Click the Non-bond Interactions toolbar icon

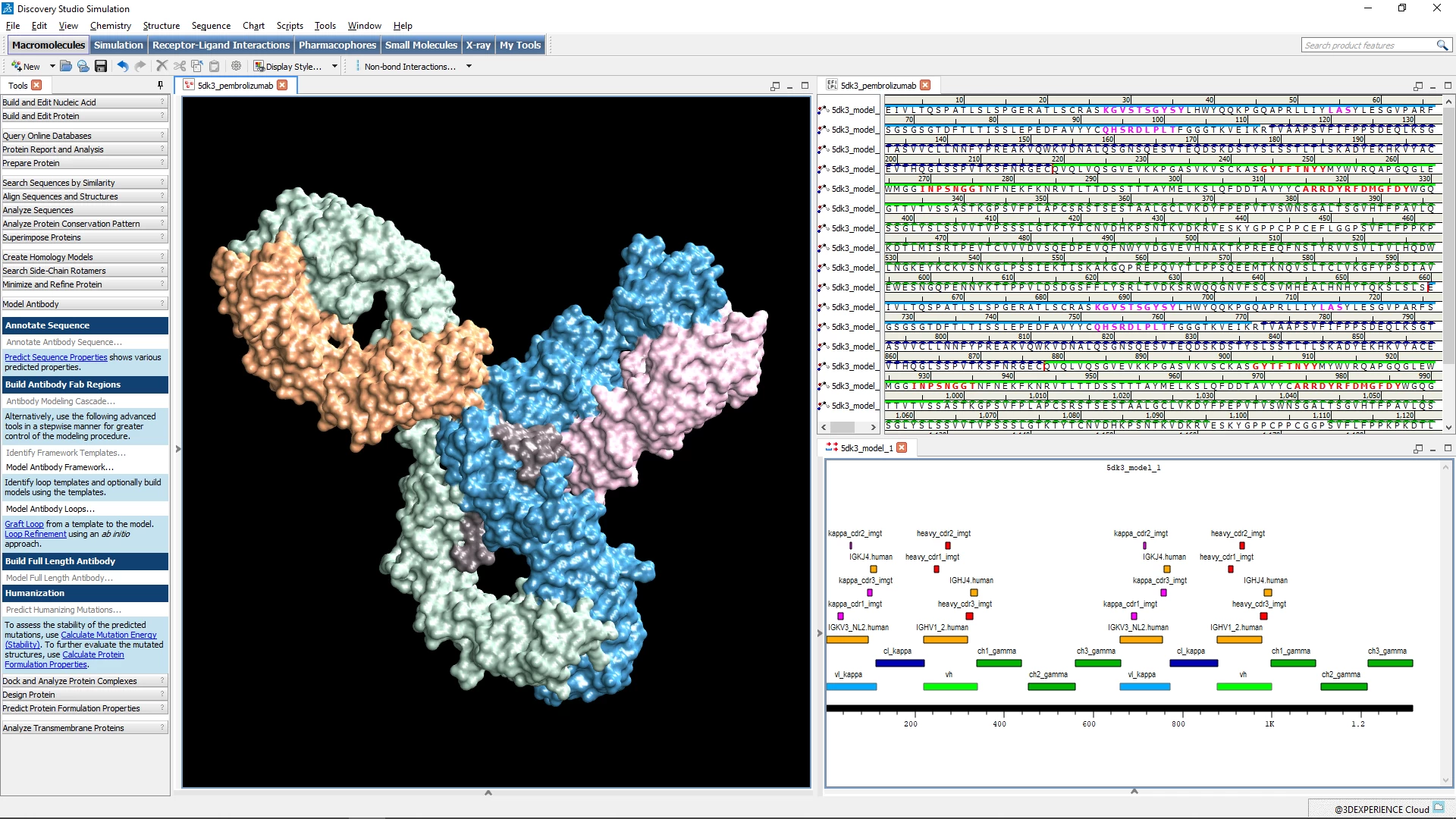click(x=359, y=66)
